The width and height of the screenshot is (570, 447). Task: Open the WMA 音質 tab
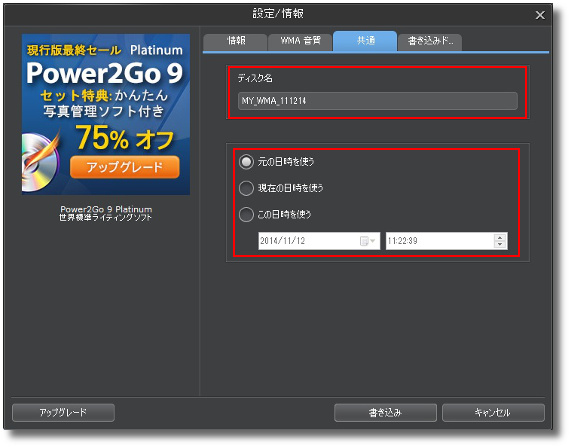[300, 42]
